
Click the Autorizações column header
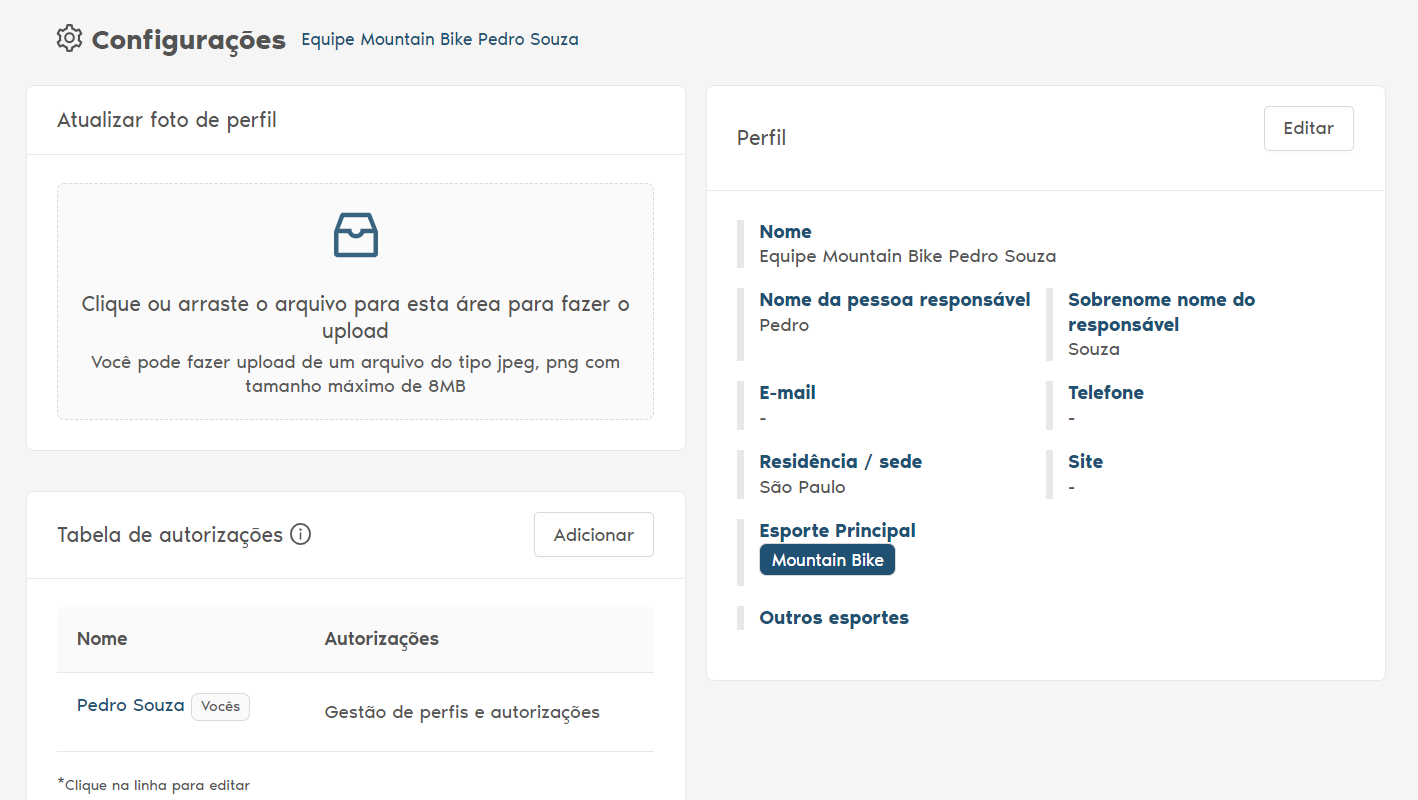381,639
